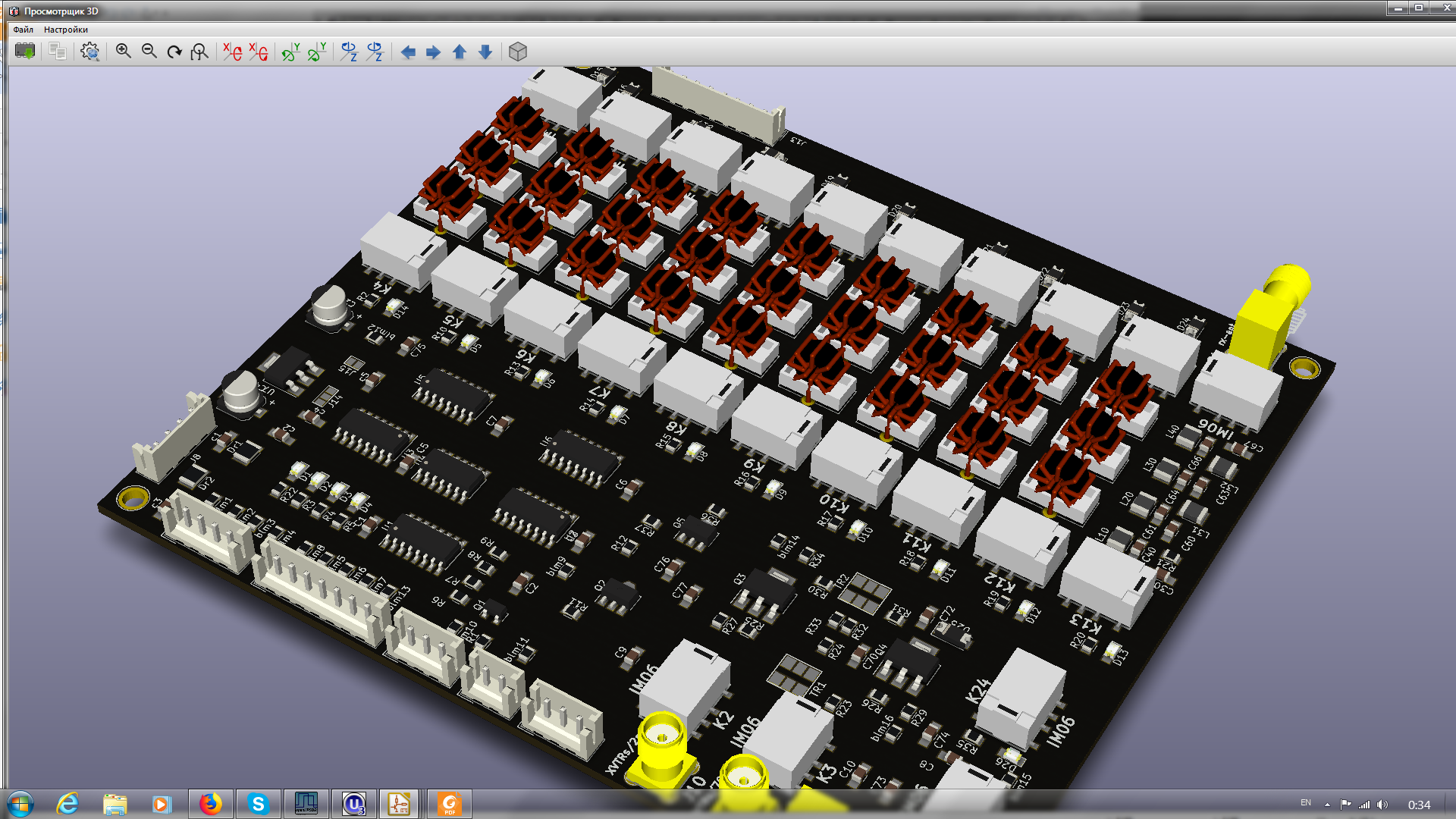Rotate X counterclockwise with second red icon

[259, 52]
